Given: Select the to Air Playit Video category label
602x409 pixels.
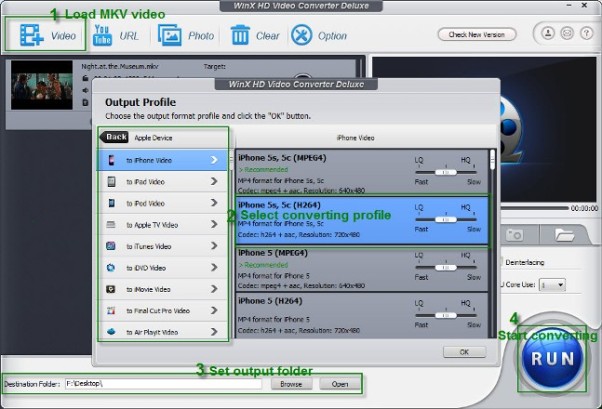Looking at the screenshot, I should [152, 332].
